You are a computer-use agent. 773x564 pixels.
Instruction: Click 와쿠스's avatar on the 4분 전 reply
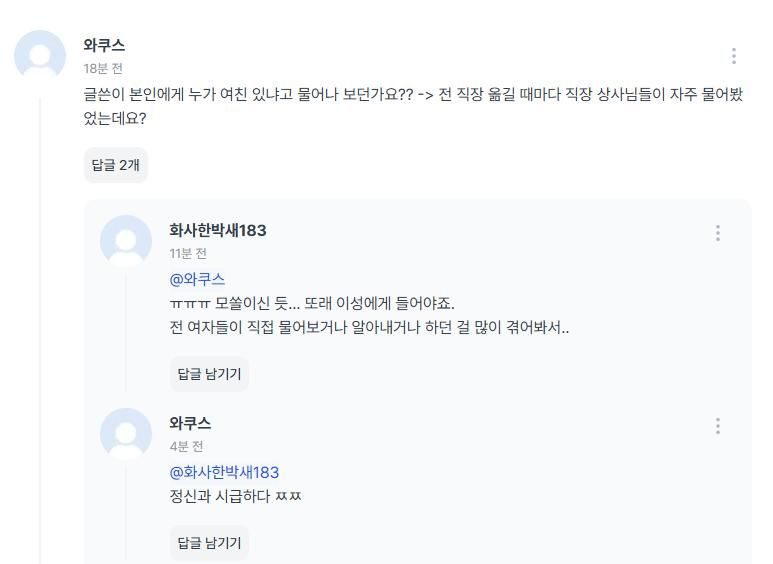coord(126,434)
